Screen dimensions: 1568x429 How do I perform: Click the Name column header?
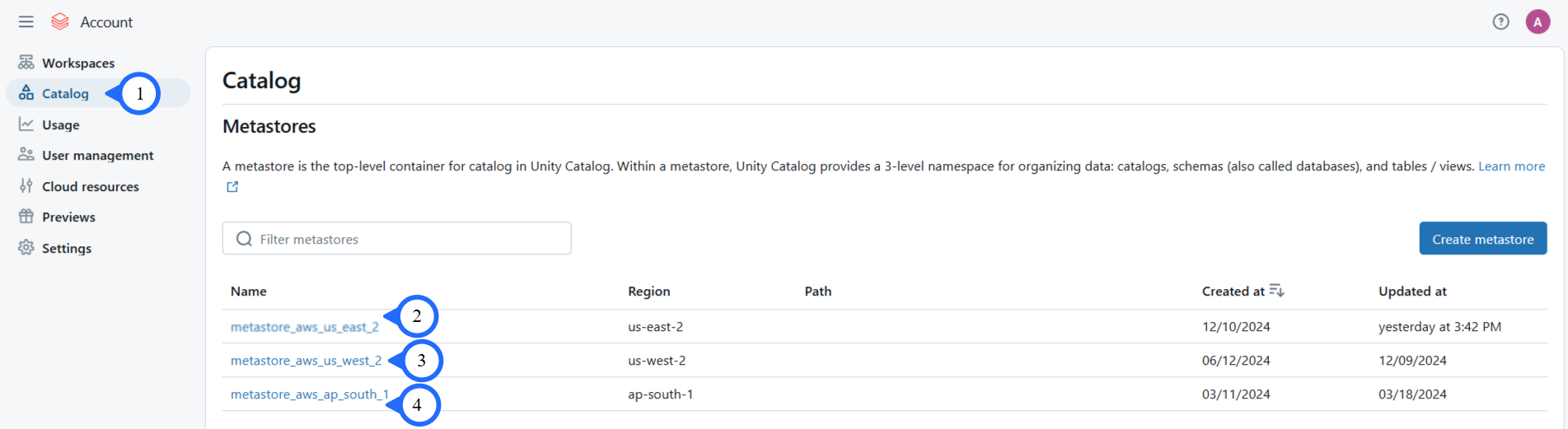coord(249,291)
